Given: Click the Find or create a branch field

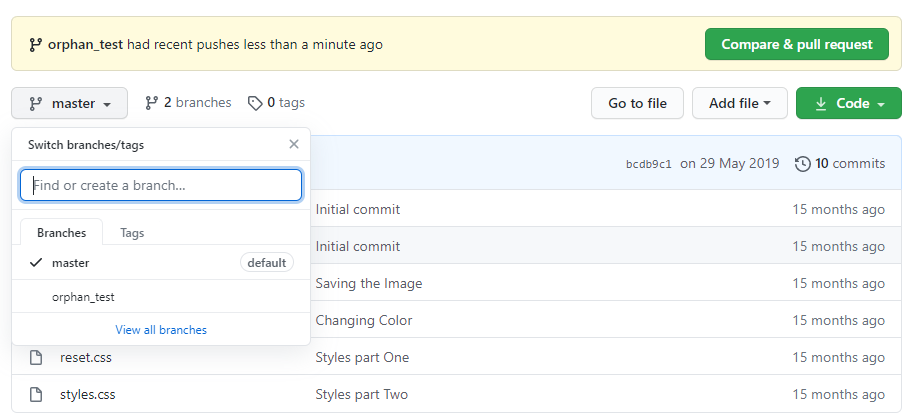Looking at the screenshot, I should [x=161, y=185].
